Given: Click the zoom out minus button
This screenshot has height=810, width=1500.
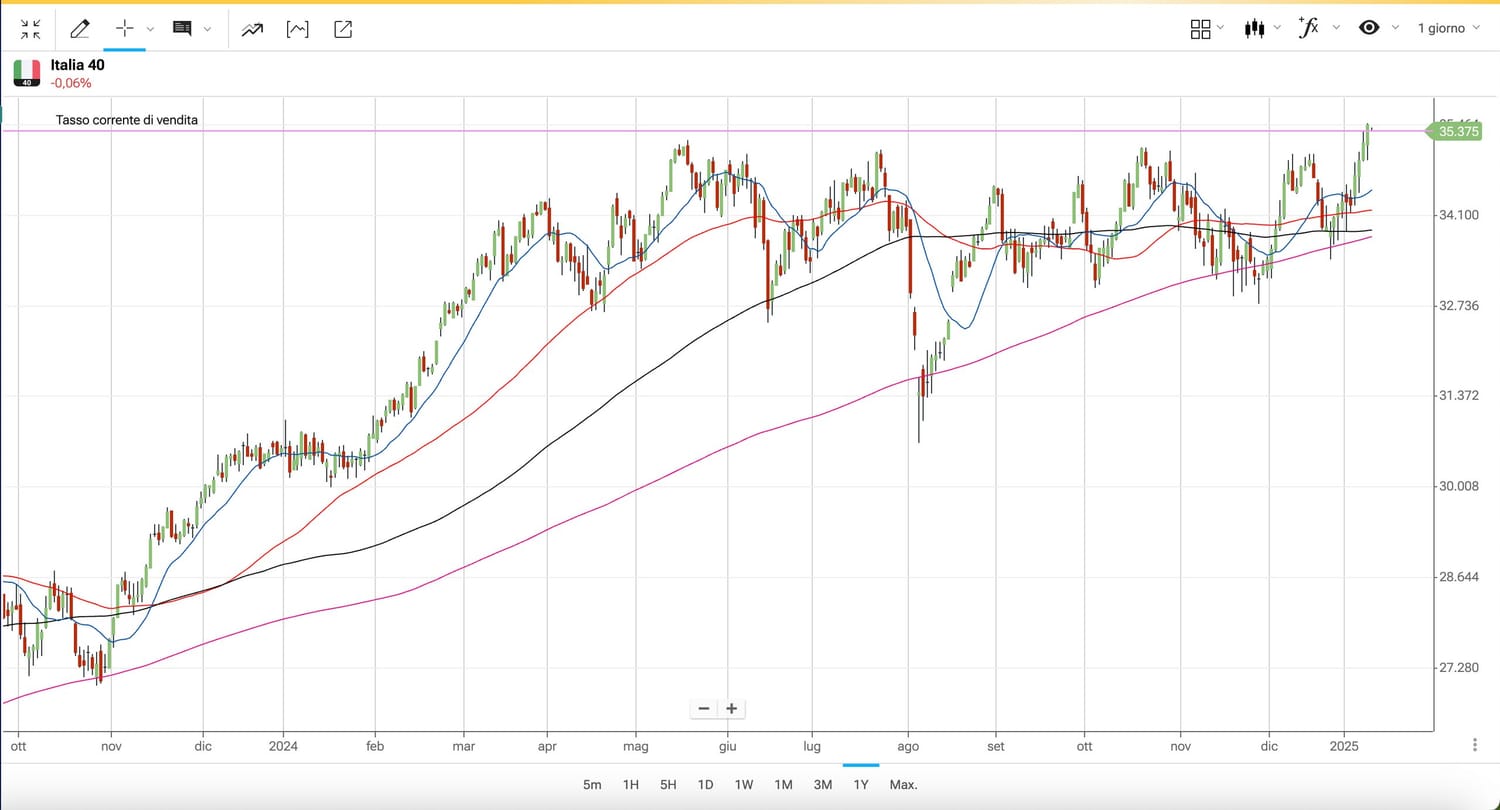Looking at the screenshot, I should [x=704, y=708].
